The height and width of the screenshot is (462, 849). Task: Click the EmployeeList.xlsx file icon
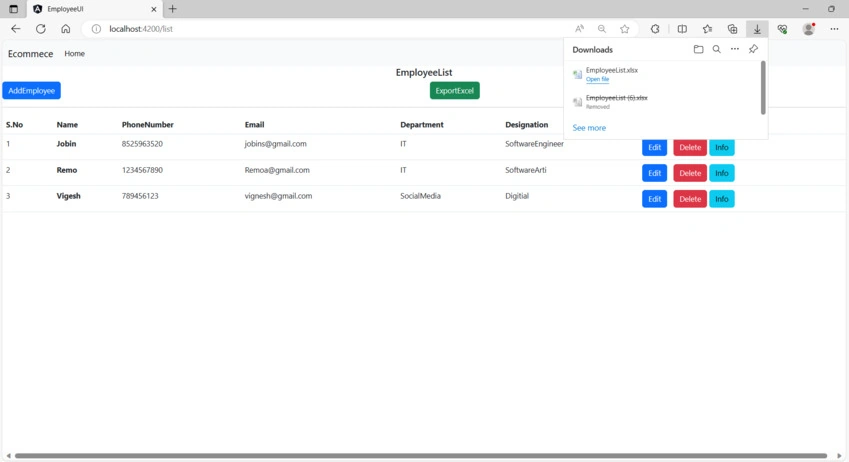click(577, 74)
